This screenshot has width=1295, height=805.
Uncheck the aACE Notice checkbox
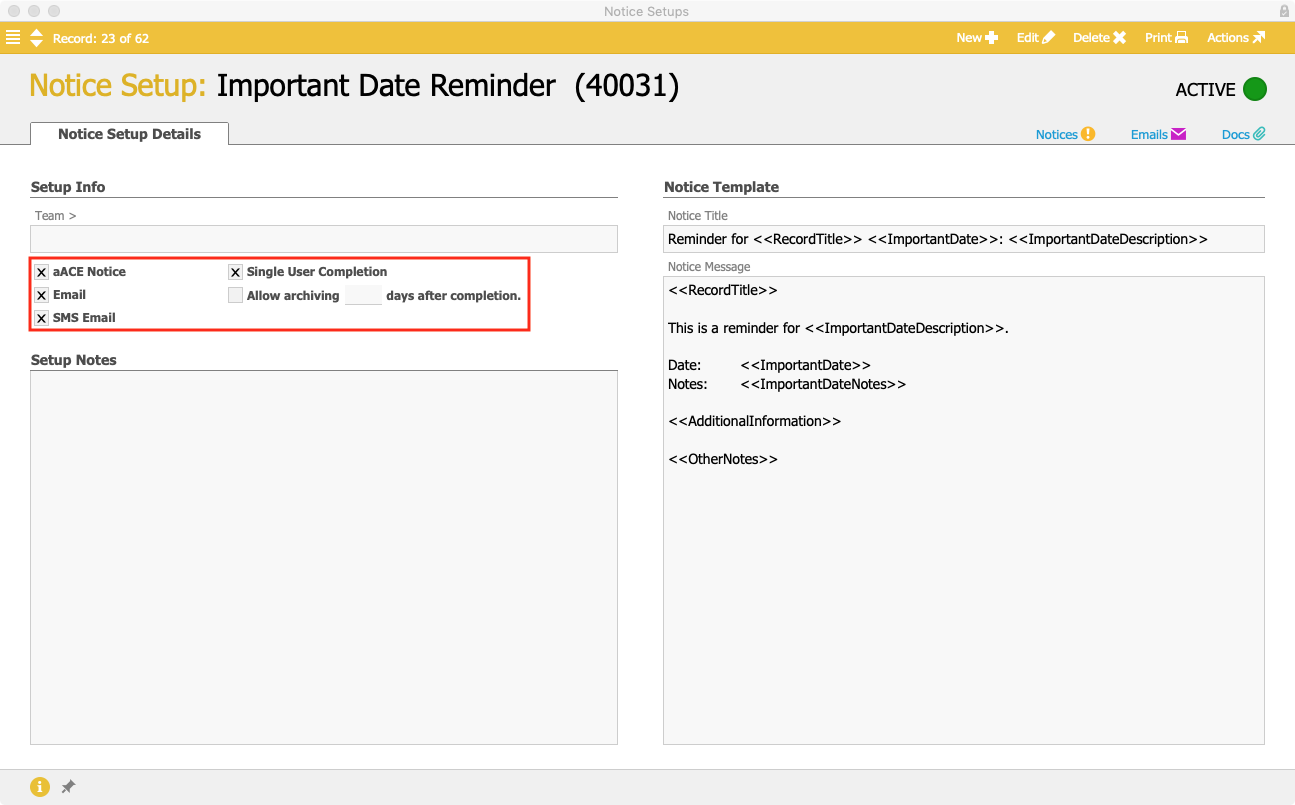click(42, 272)
